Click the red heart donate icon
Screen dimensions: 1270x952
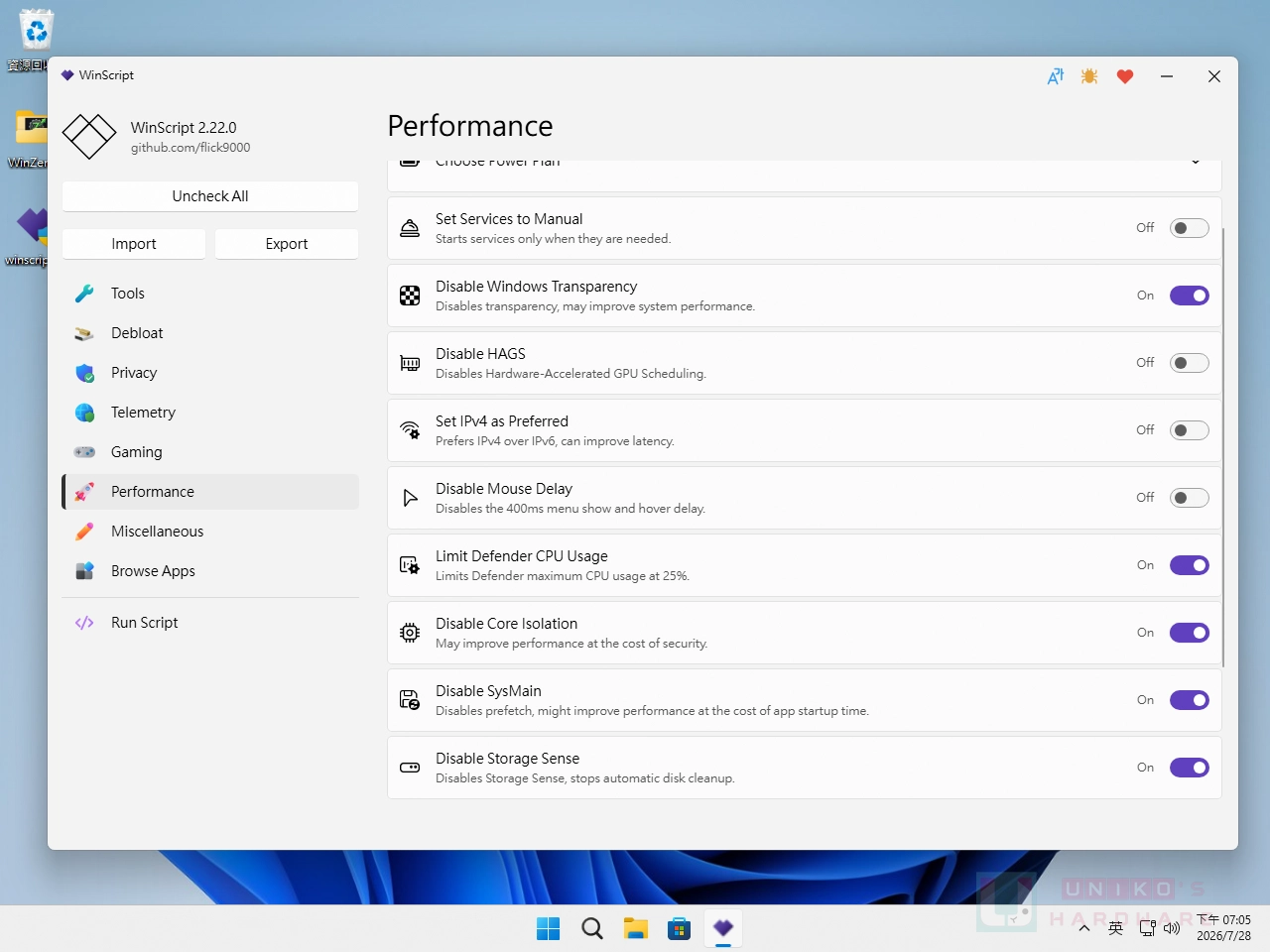coord(1125,76)
